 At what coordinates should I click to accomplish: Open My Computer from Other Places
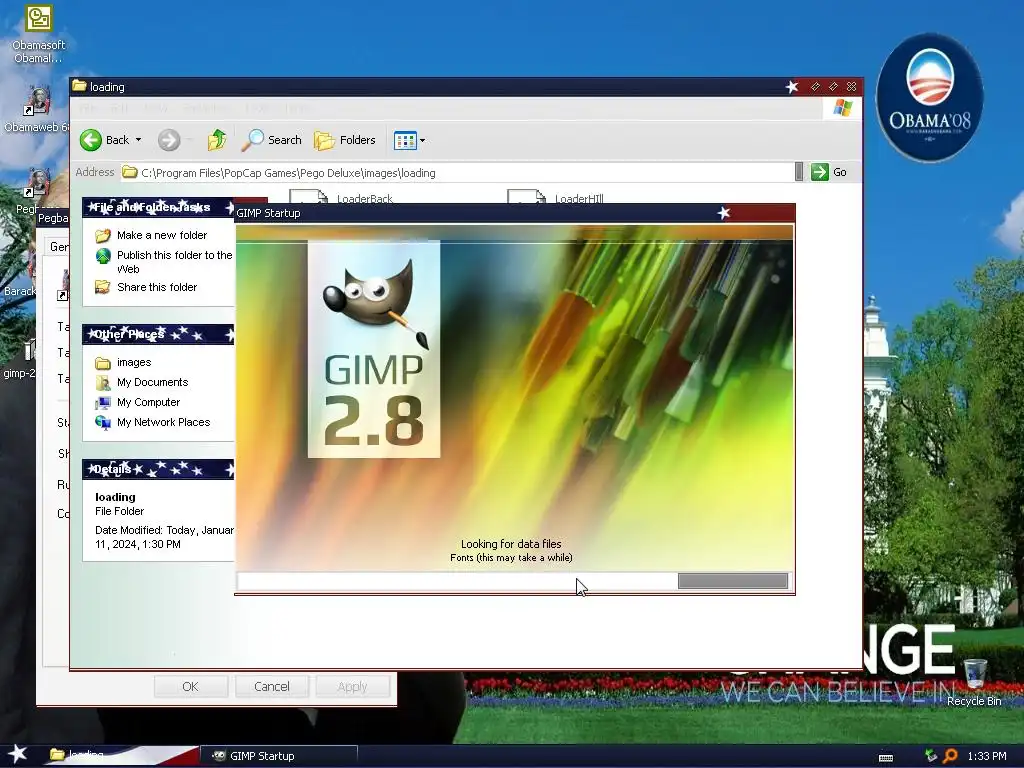[x=148, y=402]
